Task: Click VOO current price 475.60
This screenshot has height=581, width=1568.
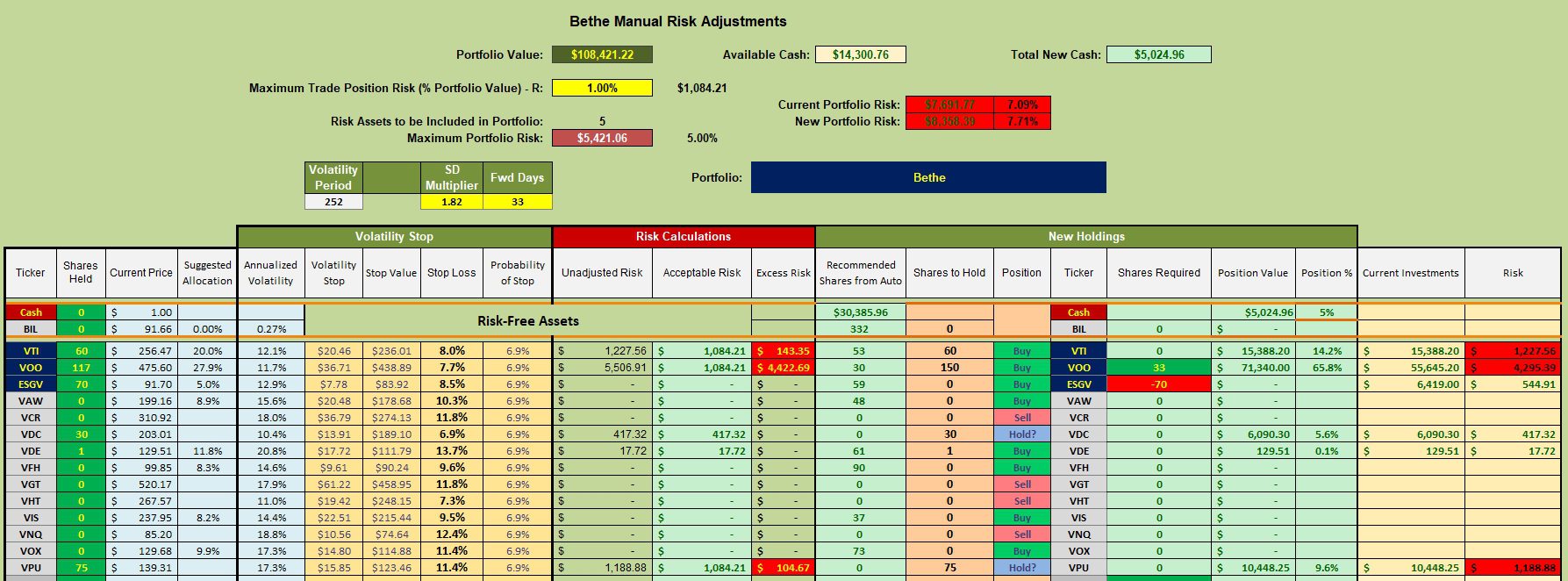Action: [141, 368]
